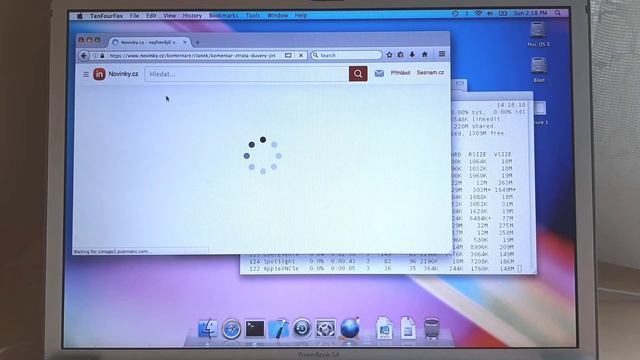Open the downloads arrow icon

click(x=412, y=55)
